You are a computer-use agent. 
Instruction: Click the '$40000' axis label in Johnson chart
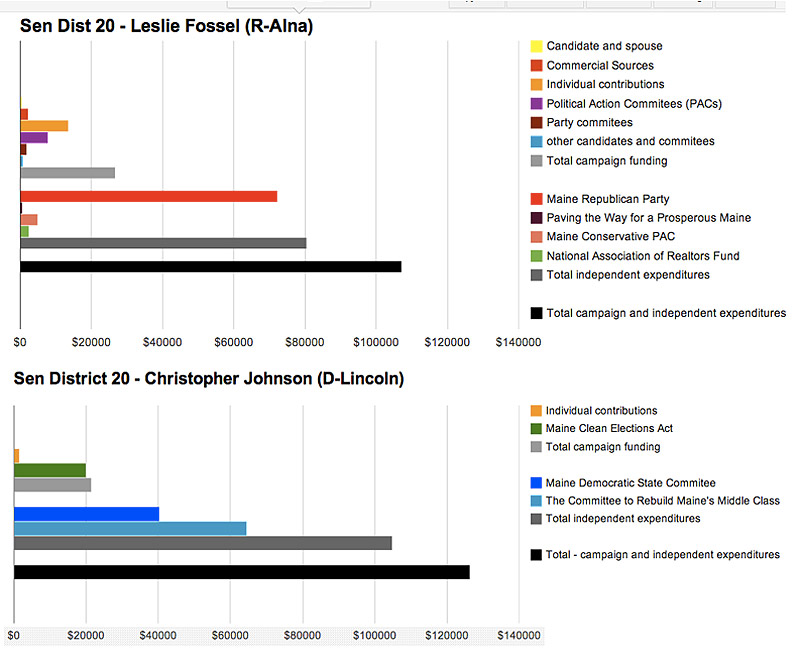tap(158, 636)
